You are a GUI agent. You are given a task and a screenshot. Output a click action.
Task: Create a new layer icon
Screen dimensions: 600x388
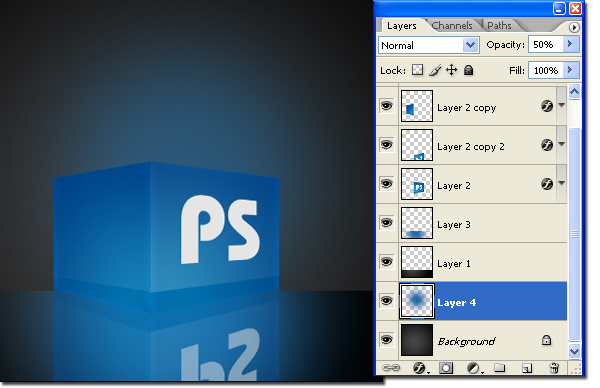[x=527, y=368]
